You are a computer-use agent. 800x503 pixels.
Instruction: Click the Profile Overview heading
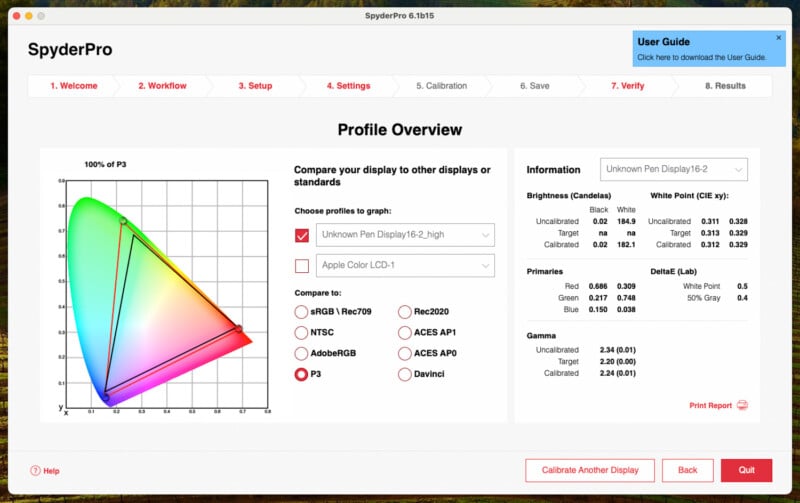click(399, 130)
